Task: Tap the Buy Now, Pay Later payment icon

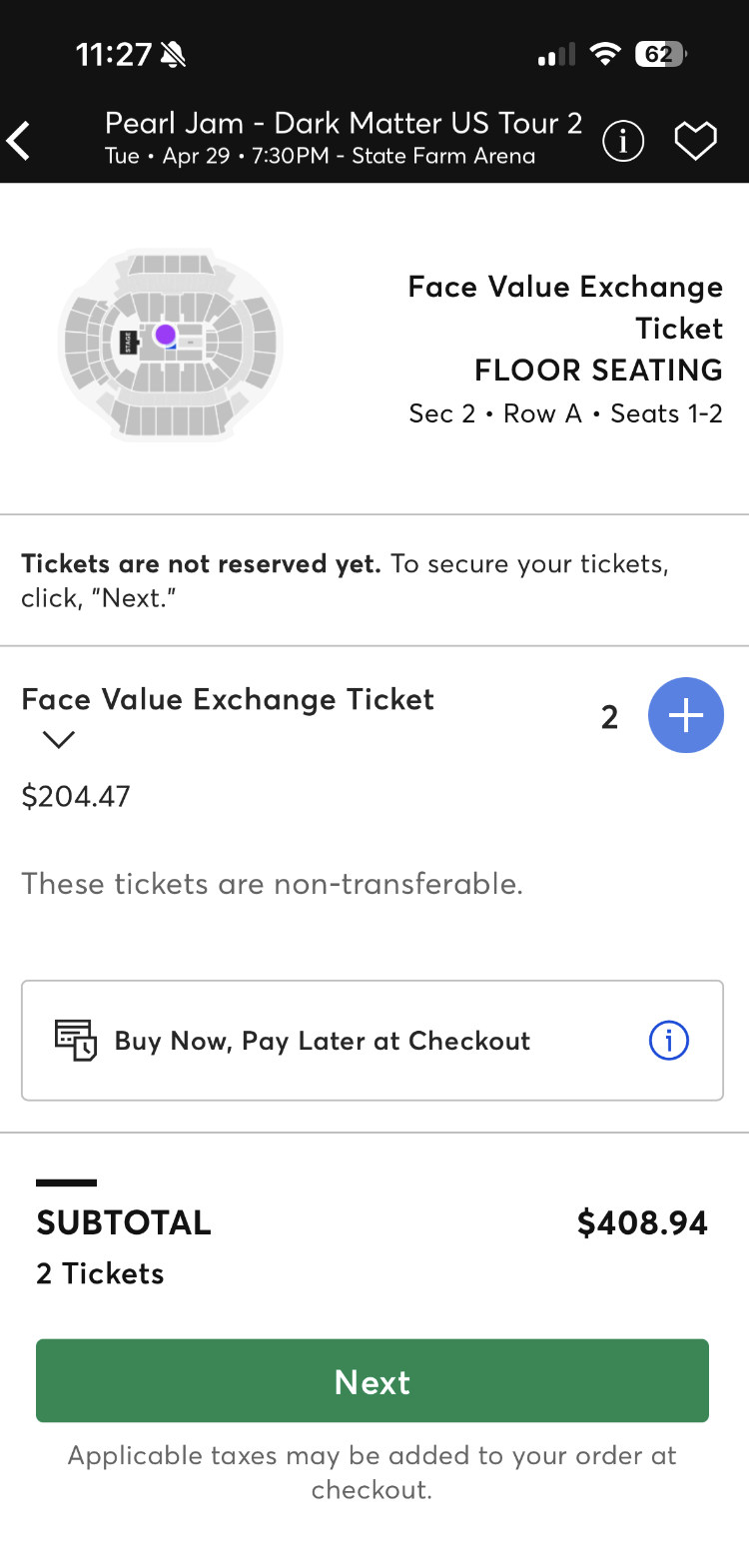Action: 76,1040
